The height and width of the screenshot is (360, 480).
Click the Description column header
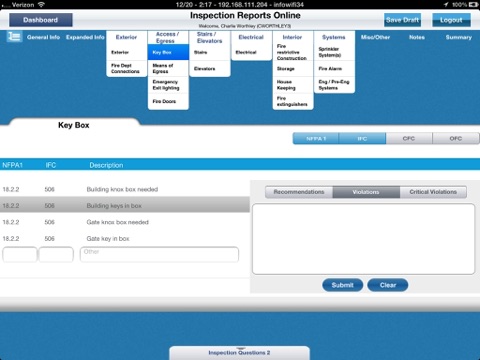click(x=106, y=165)
